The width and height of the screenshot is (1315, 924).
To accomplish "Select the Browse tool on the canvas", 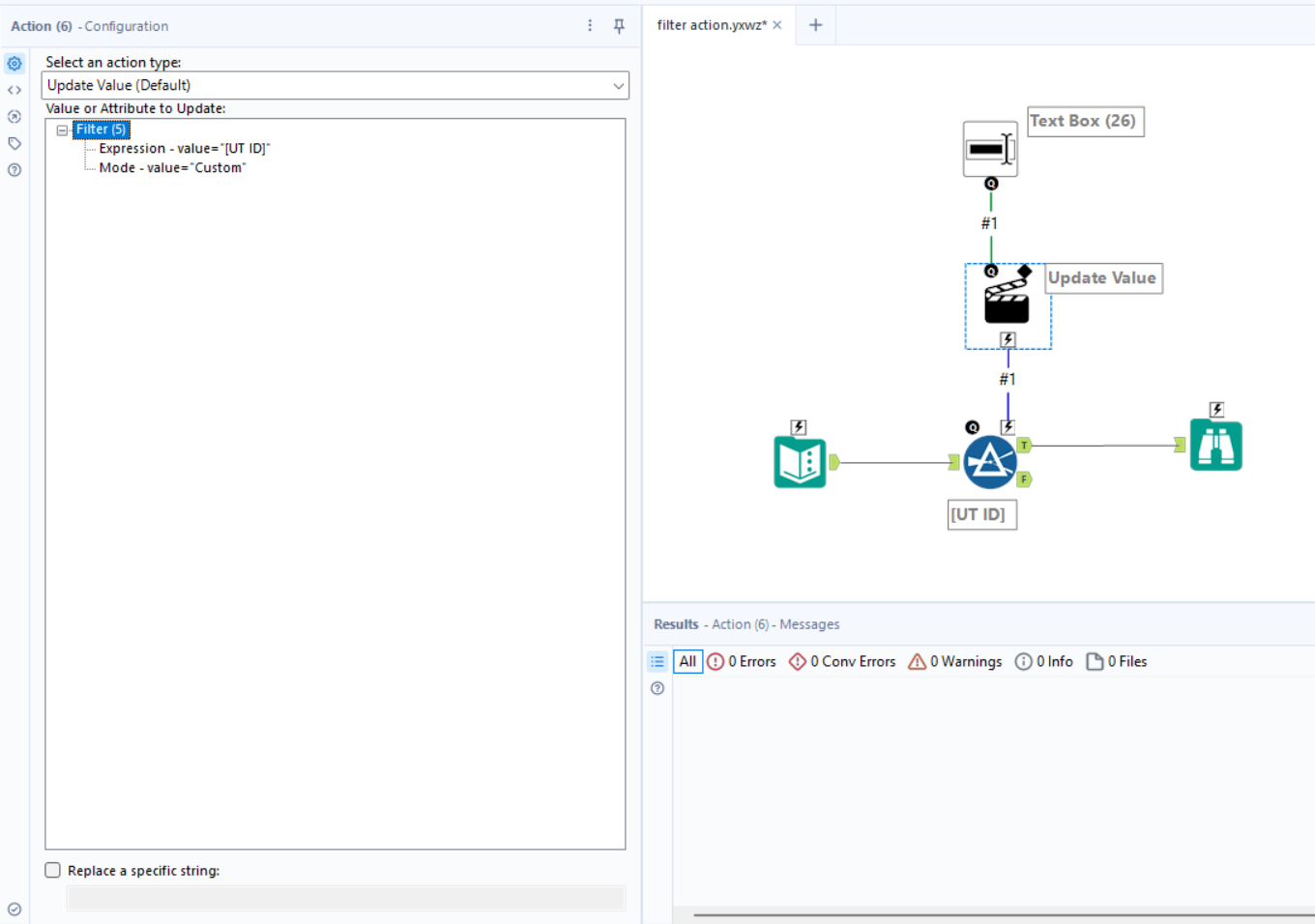I will (1215, 445).
